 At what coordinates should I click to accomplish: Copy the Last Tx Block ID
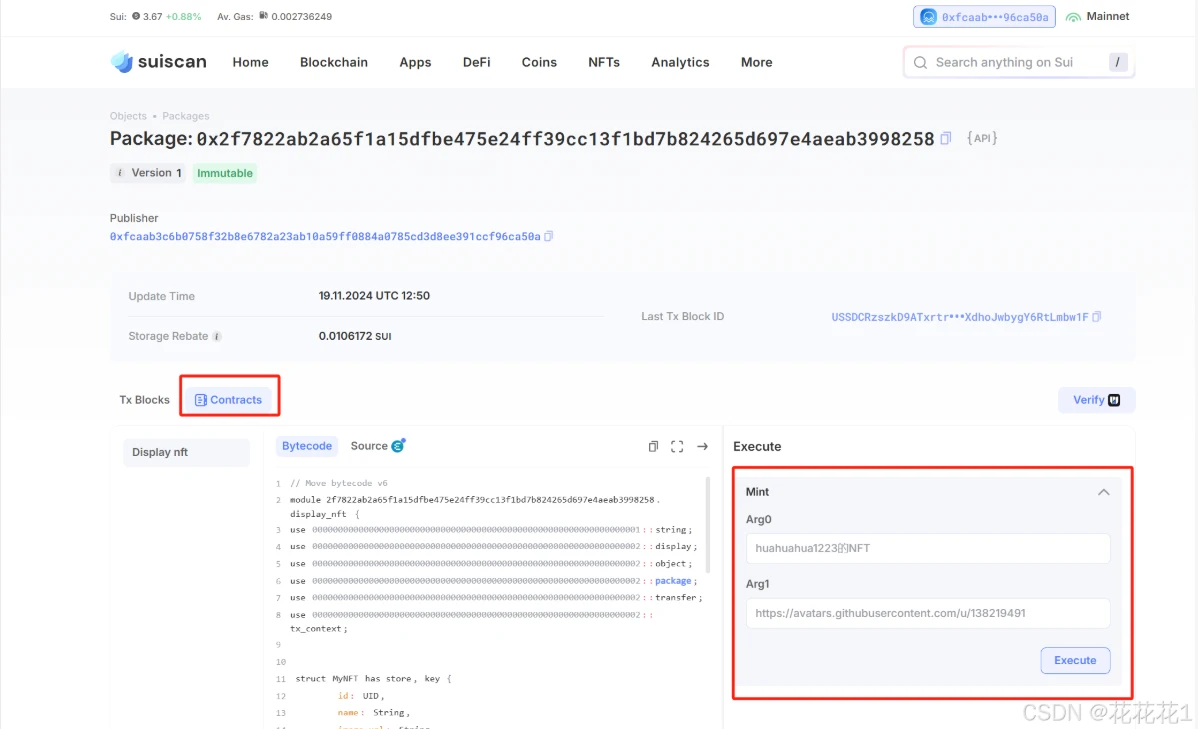click(1097, 317)
